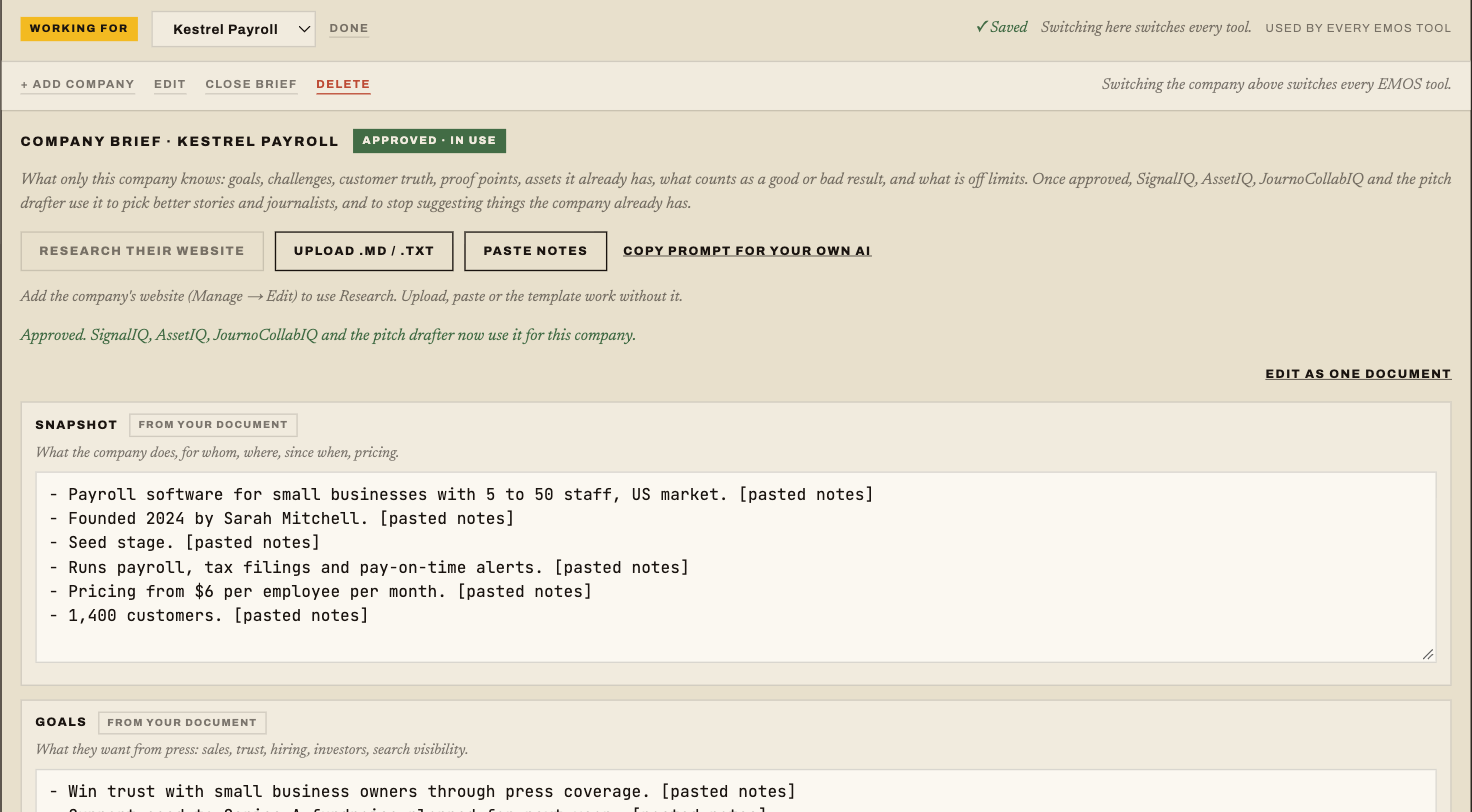Screen dimensions: 1472x812
Task: Click the dropdown chevron beside Kestrel Payroll
Action: [x=304, y=29]
